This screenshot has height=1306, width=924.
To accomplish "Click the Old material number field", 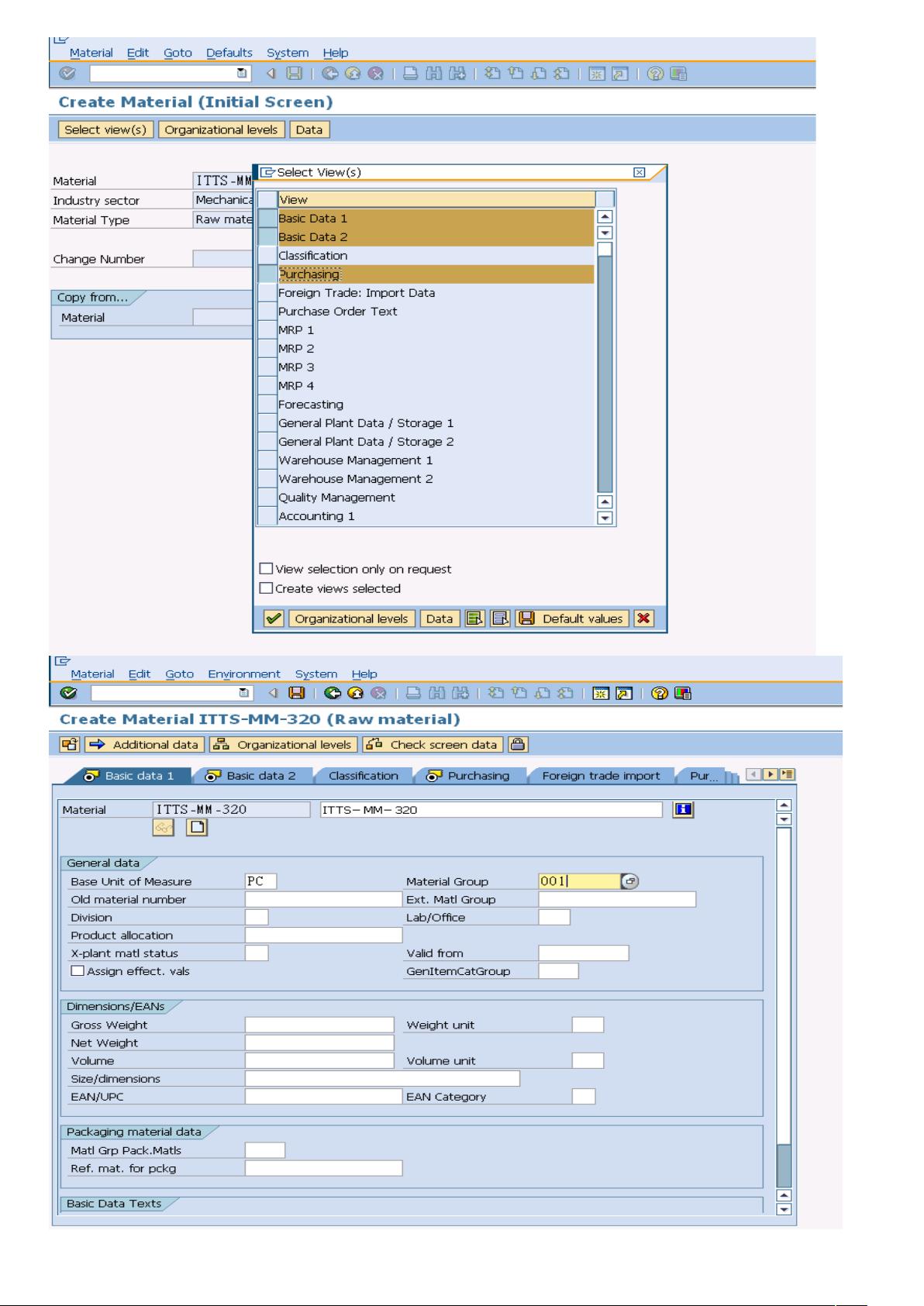I will tap(323, 899).
